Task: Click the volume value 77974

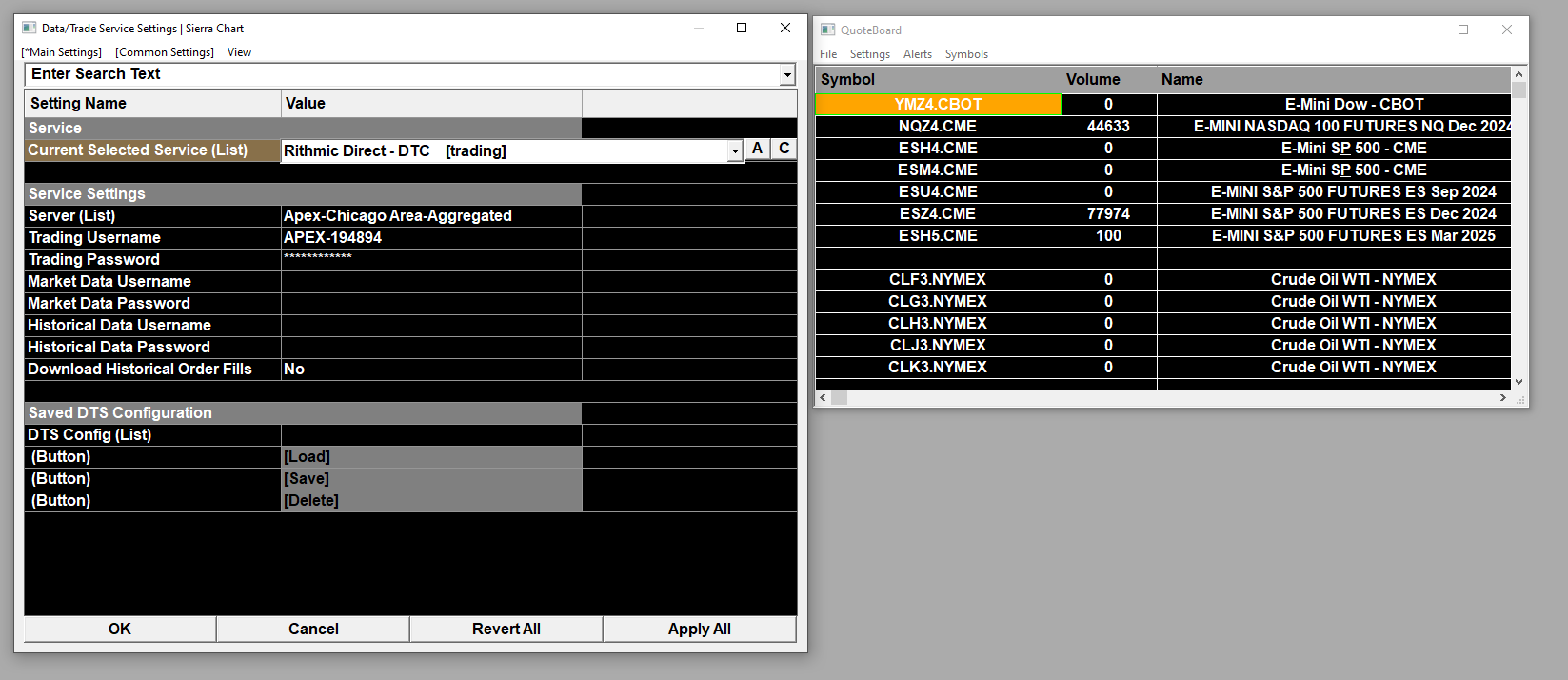Action: [x=1109, y=214]
